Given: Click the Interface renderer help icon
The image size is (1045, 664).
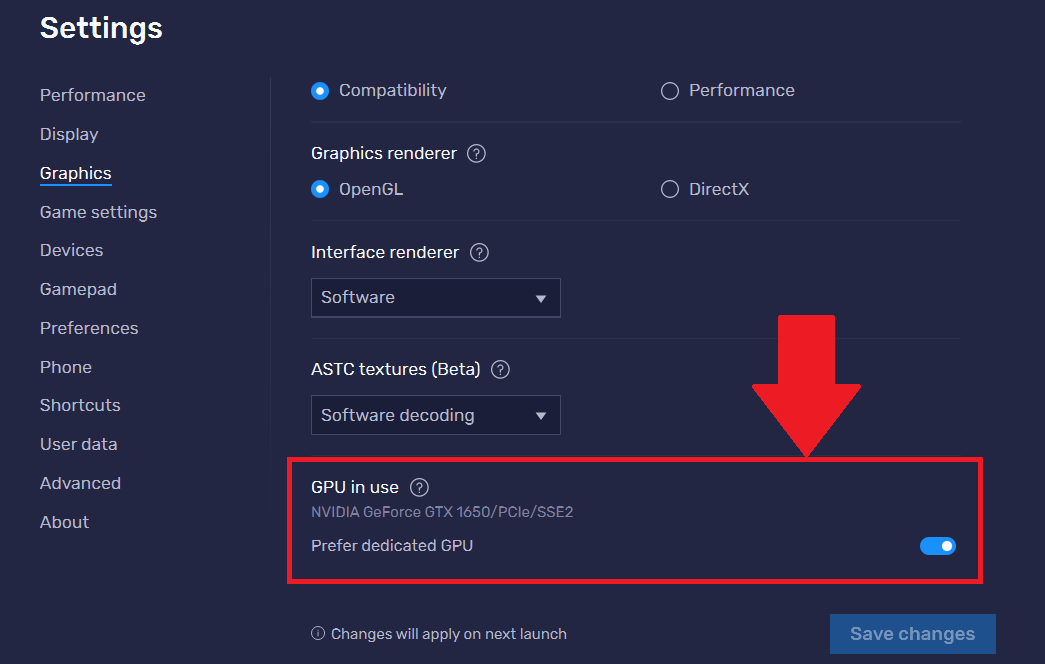Looking at the screenshot, I should 479,252.
